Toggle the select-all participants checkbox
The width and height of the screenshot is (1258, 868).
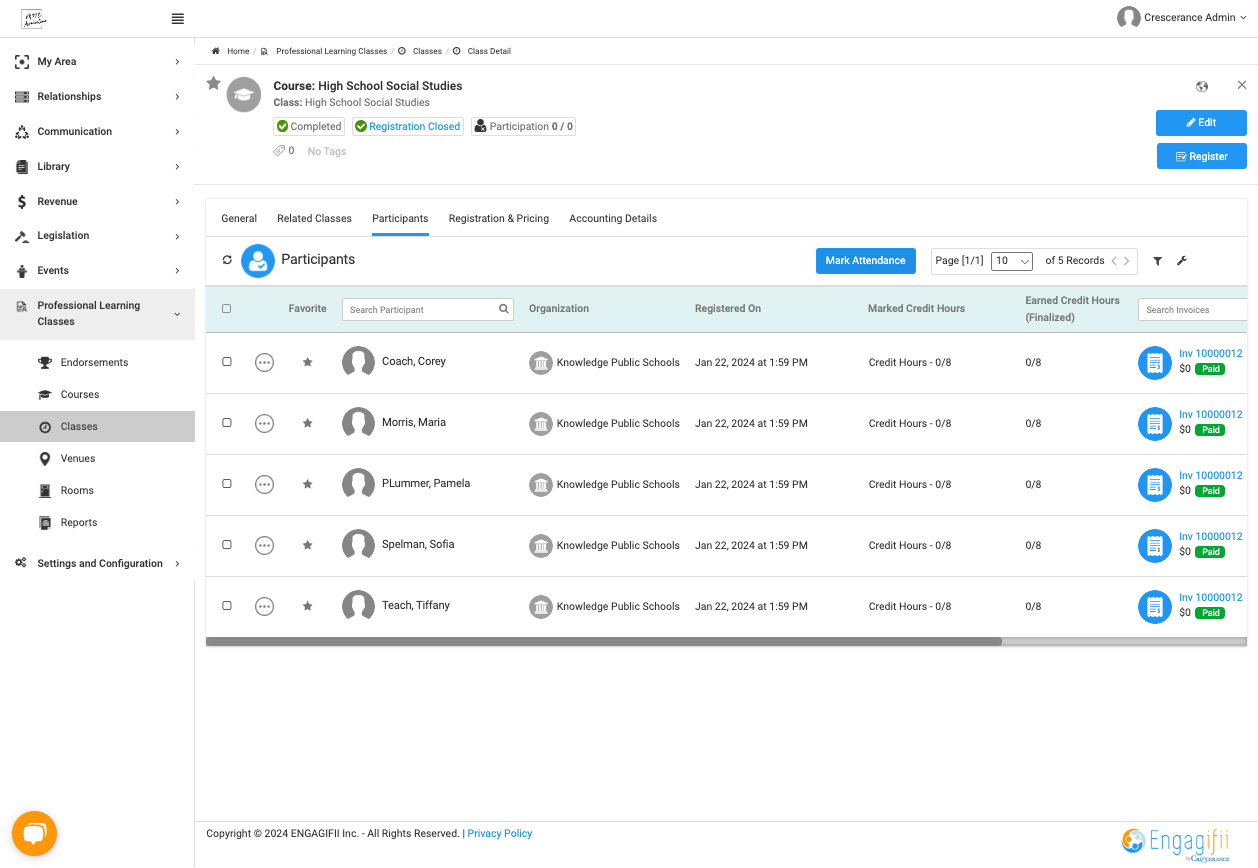pos(226,309)
